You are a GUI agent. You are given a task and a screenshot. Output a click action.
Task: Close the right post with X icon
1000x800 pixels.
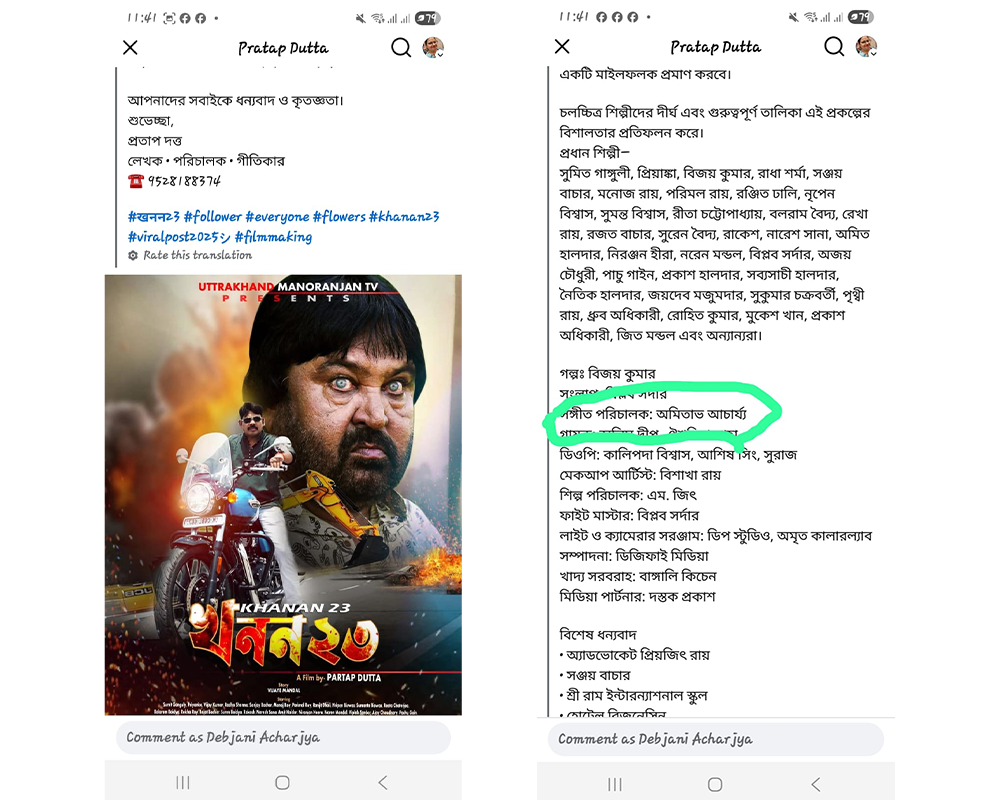[x=562, y=46]
